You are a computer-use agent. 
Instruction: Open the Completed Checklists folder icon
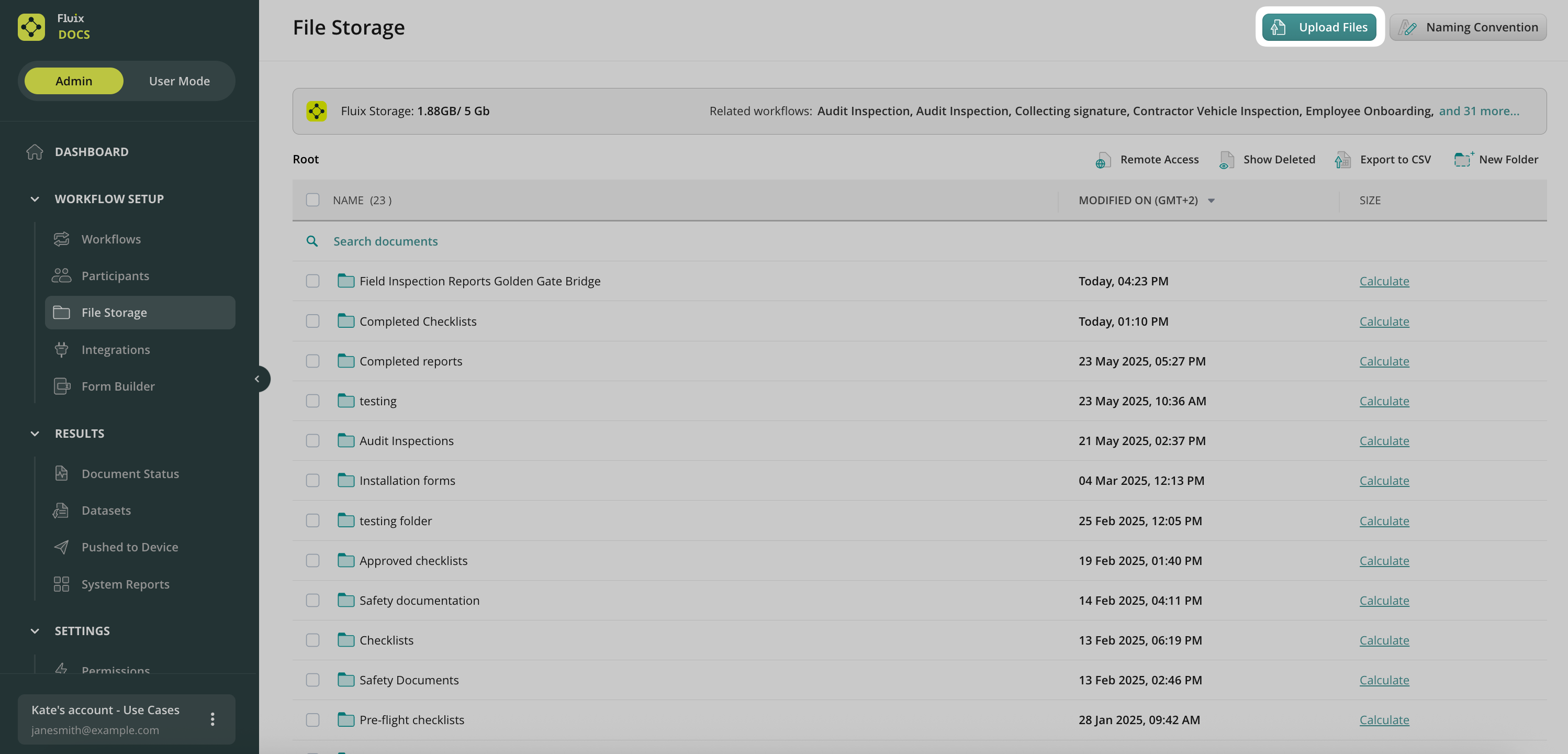(x=346, y=321)
